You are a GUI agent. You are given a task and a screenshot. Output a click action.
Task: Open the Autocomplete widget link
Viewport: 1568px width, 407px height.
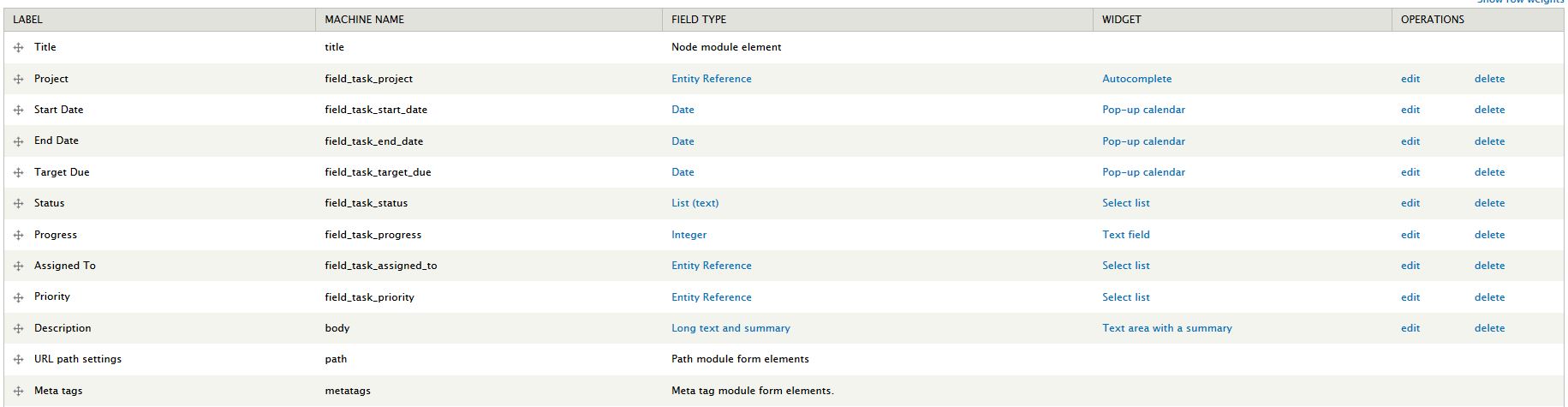[1136, 79]
